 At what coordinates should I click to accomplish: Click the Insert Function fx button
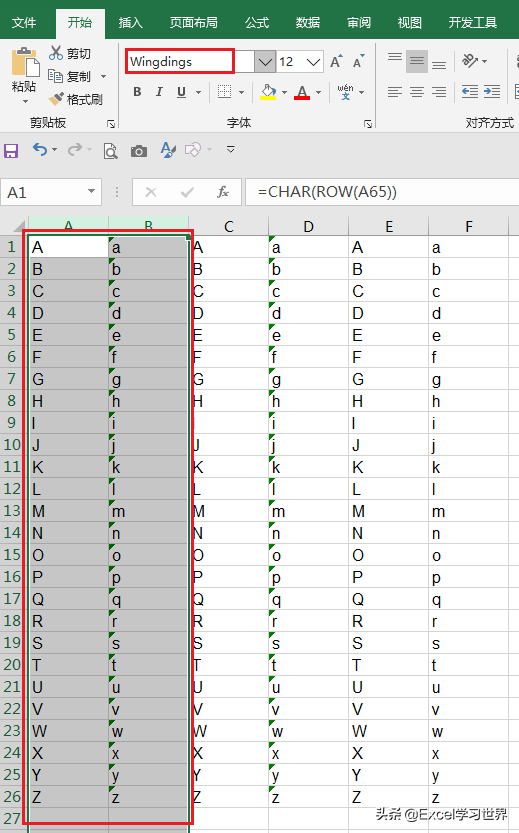pyautogui.click(x=223, y=192)
